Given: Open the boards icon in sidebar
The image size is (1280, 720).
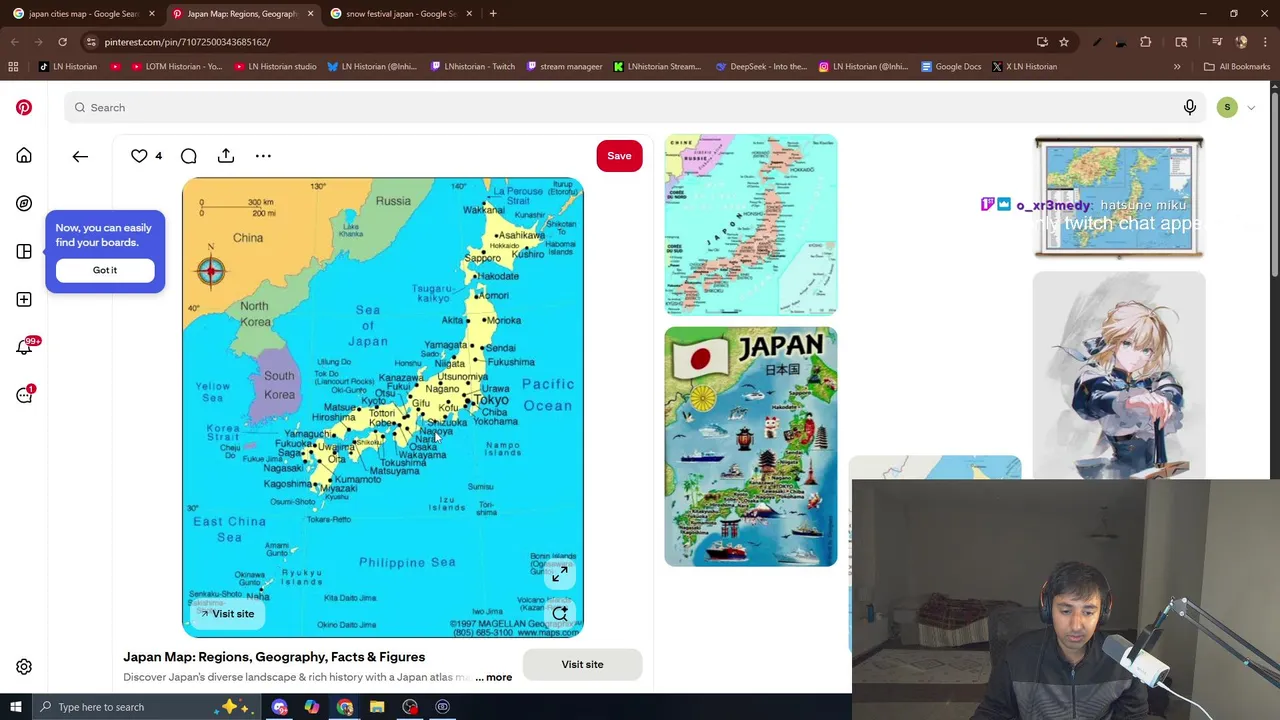Looking at the screenshot, I should [24, 251].
